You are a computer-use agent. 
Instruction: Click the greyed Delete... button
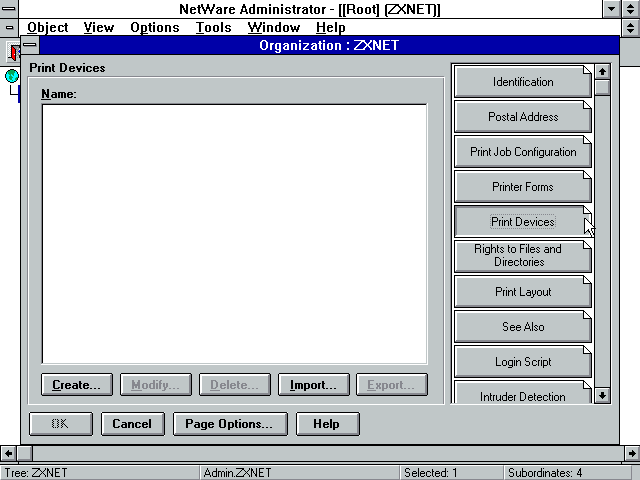click(x=235, y=384)
